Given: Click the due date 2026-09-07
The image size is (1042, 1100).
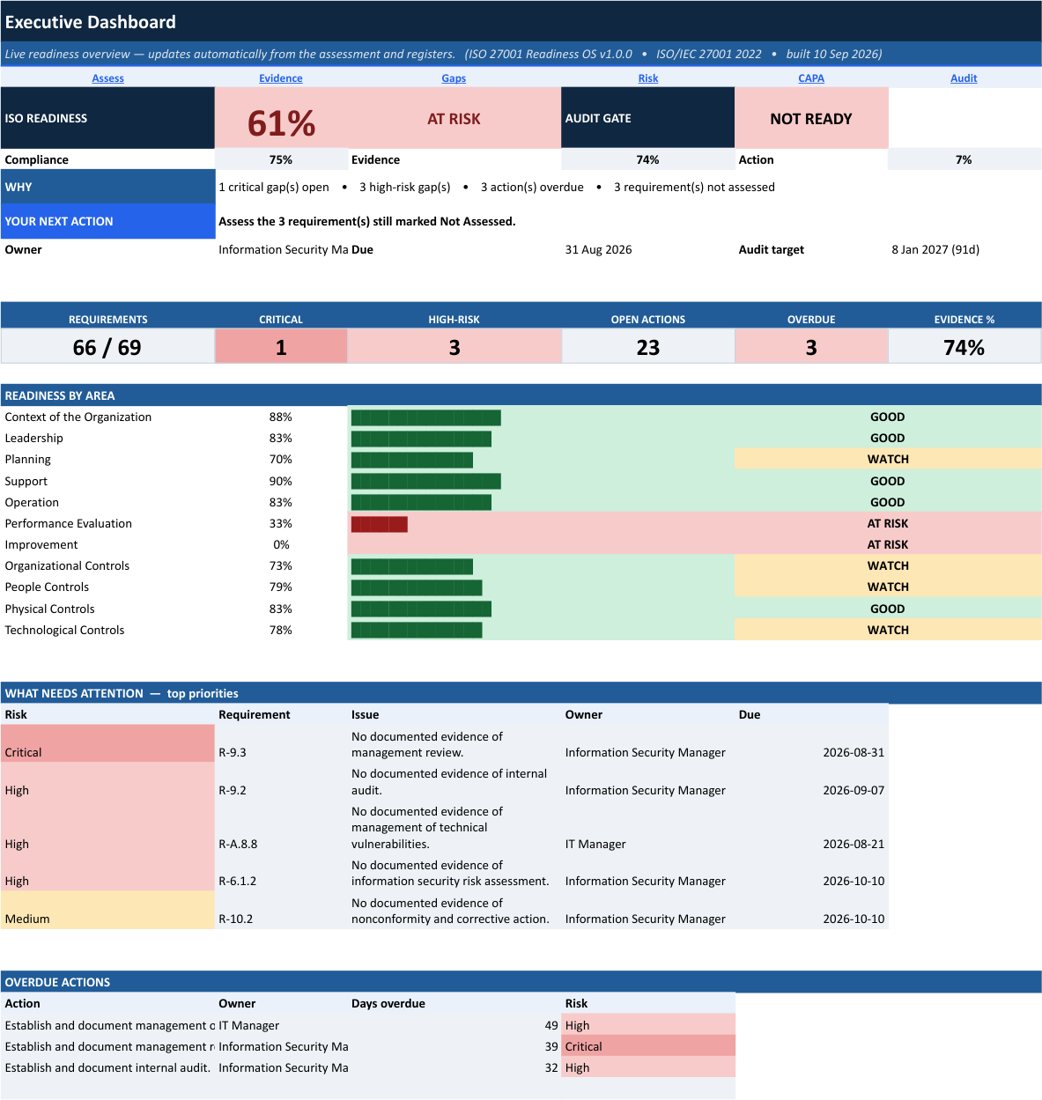Looking at the screenshot, I should click(x=853, y=790).
